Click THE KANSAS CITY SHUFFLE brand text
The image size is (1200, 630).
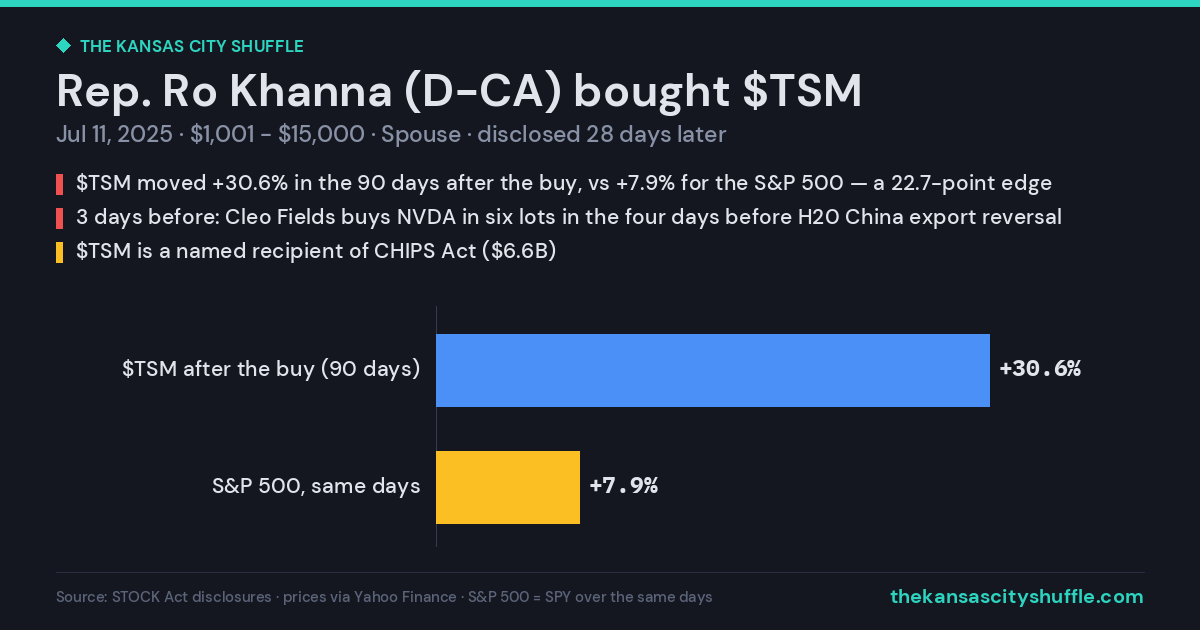(x=192, y=46)
